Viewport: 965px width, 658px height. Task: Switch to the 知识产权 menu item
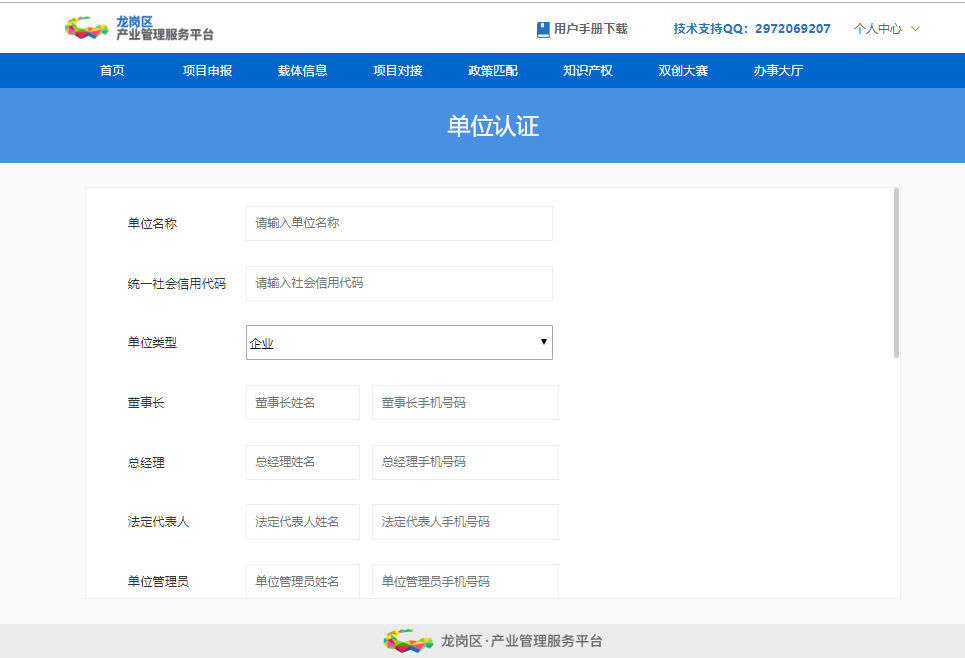click(x=588, y=71)
